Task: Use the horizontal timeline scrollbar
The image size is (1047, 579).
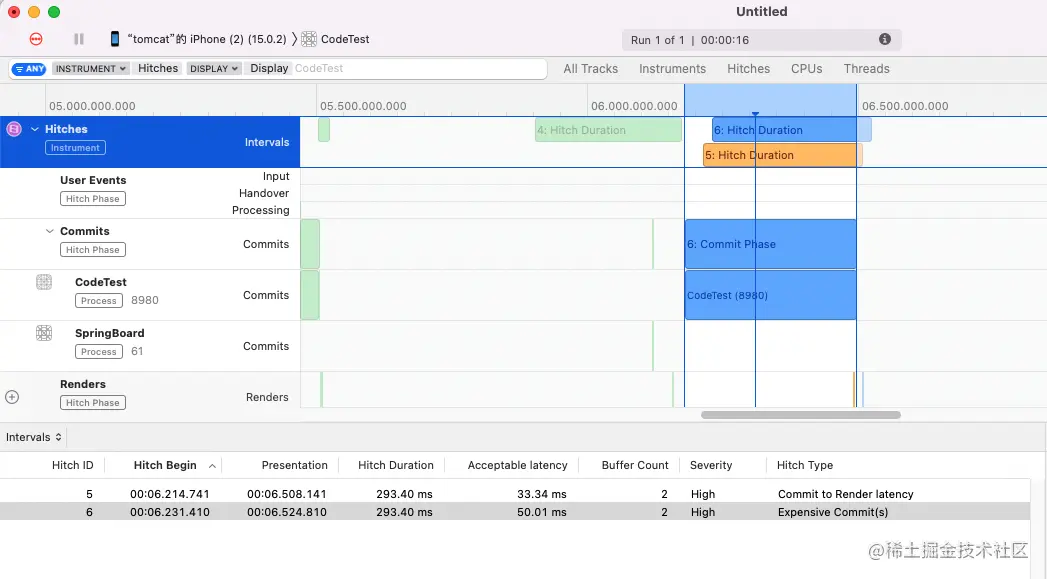Action: (x=801, y=415)
